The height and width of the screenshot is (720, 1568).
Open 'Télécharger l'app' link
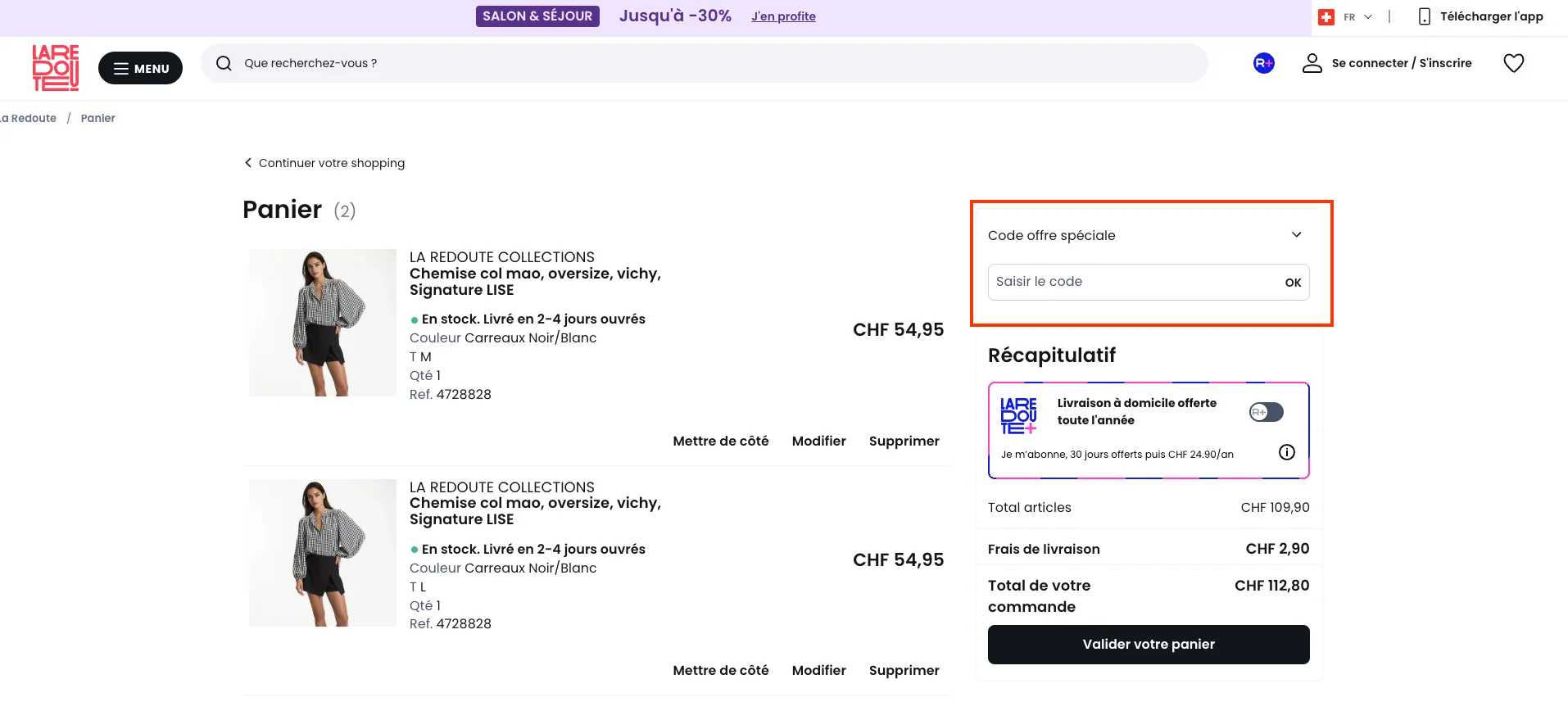click(x=1492, y=16)
